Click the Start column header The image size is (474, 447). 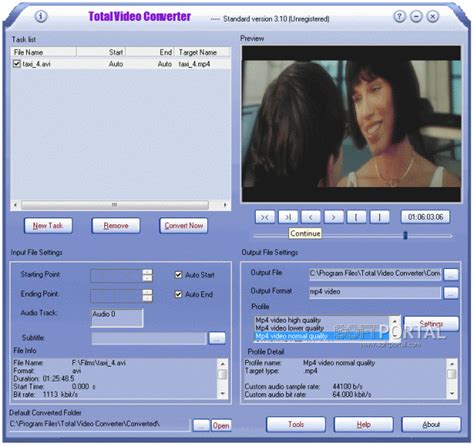(x=101, y=52)
